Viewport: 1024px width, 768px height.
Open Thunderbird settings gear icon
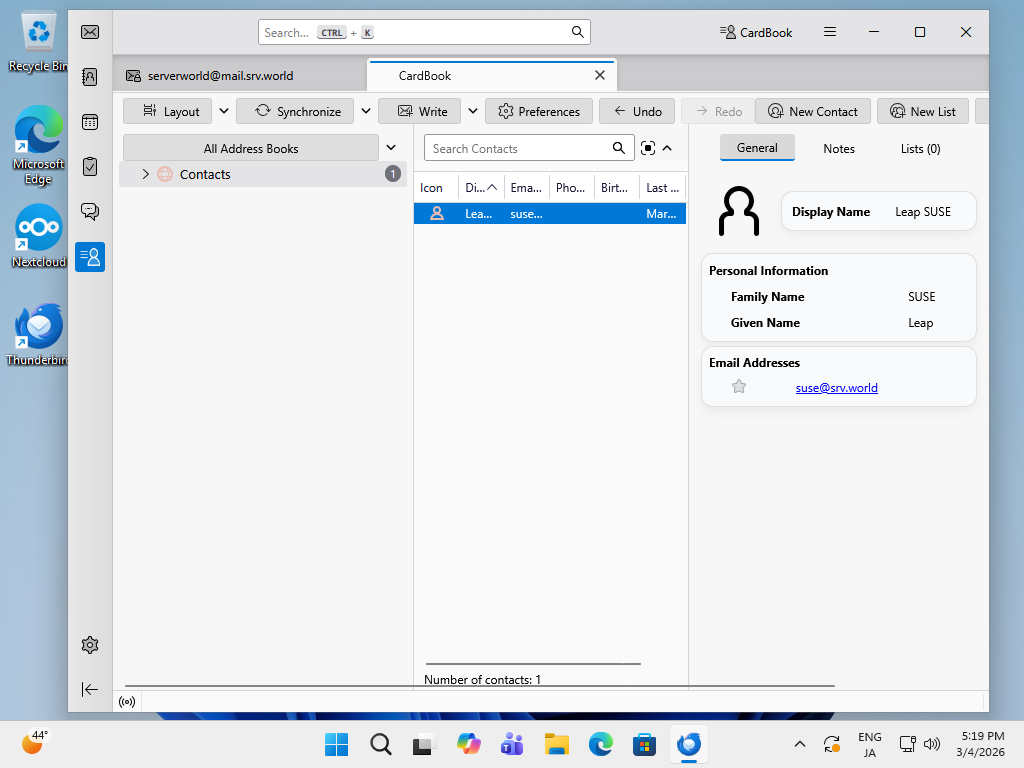[90, 645]
